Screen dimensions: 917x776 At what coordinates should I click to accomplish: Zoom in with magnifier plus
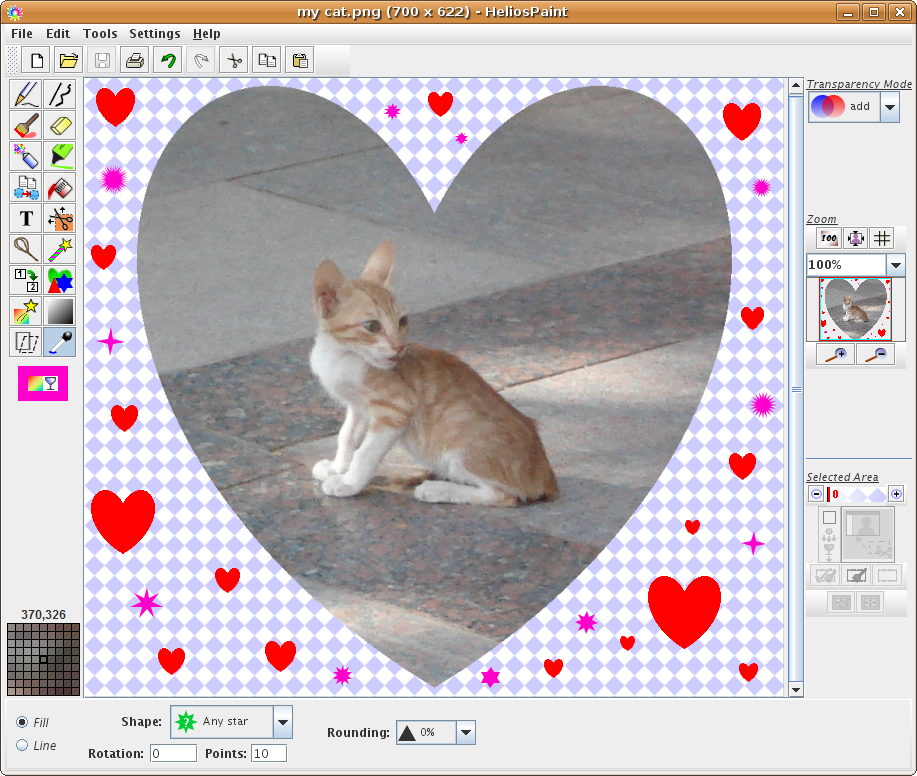point(836,354)
